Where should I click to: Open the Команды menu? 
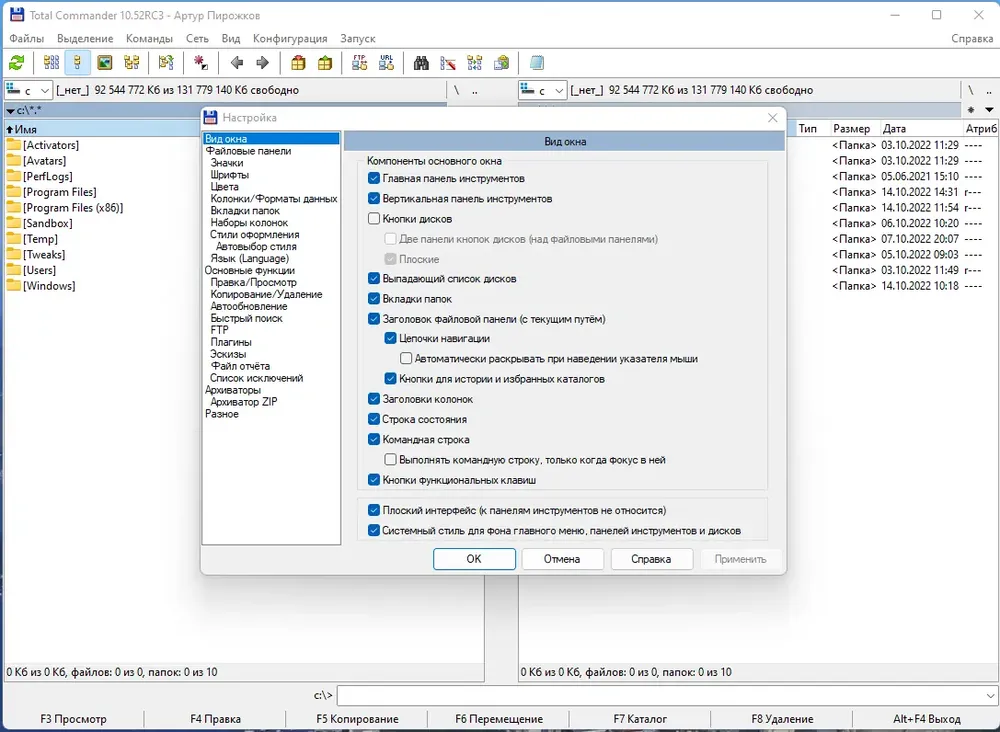149,38
